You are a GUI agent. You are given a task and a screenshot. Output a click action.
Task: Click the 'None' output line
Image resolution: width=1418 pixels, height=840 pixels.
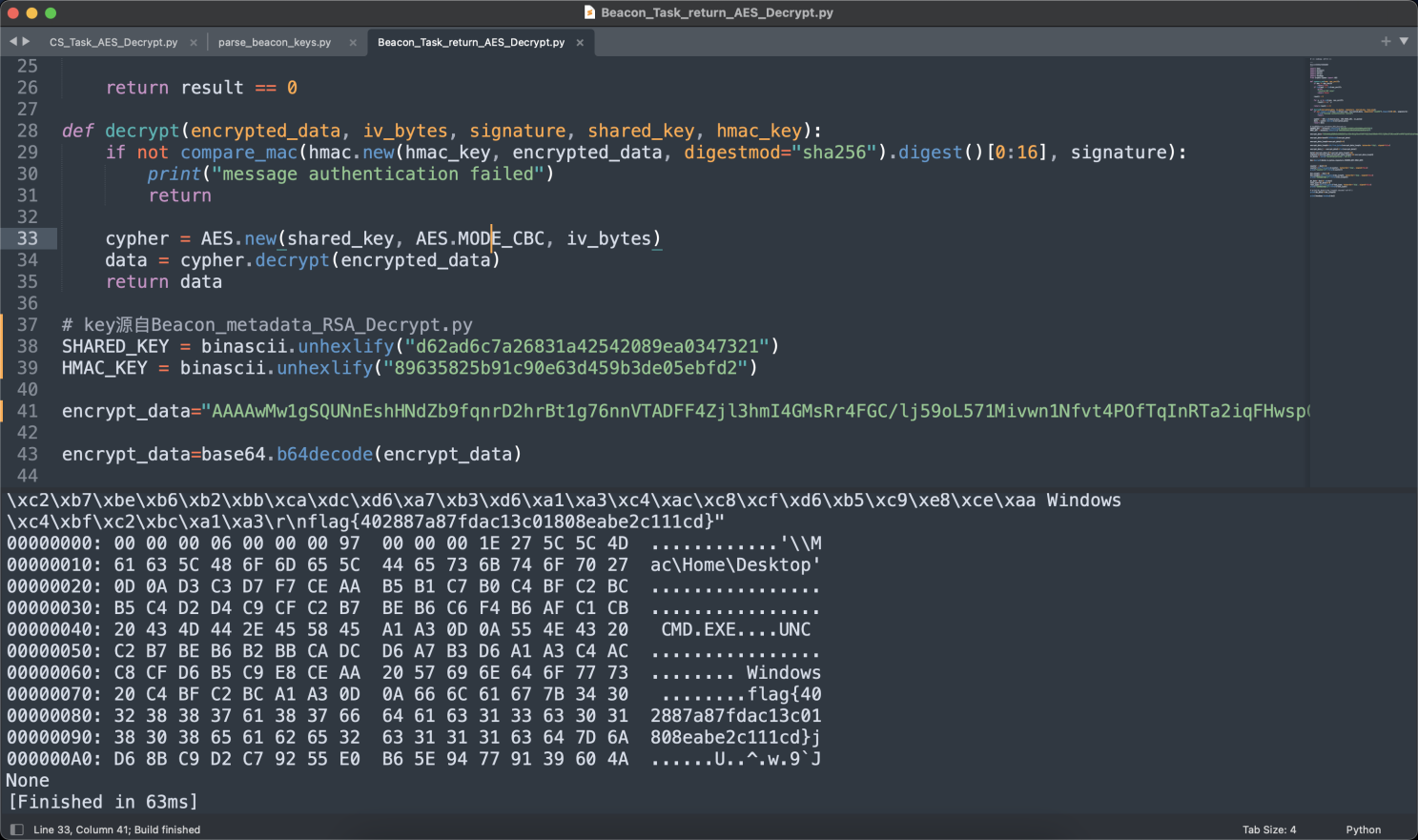click(28, 780)
